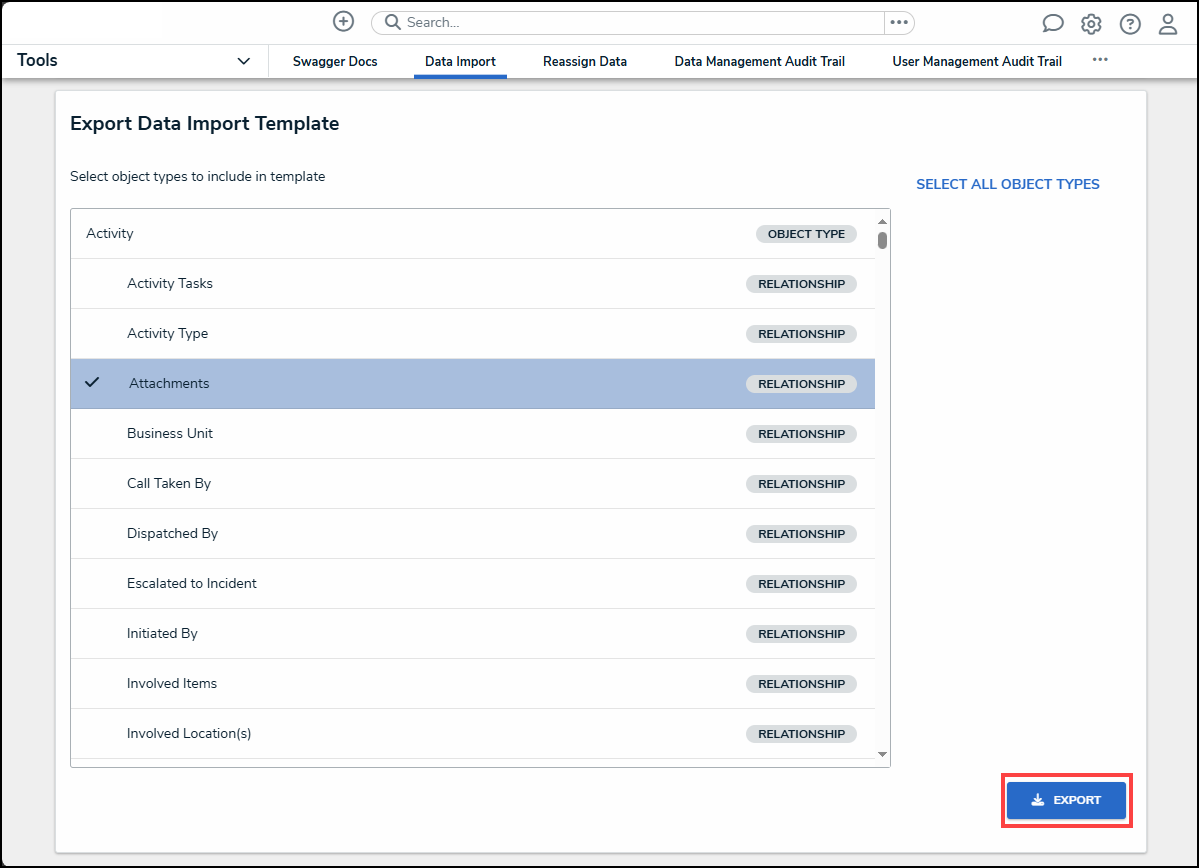Screen dimensions: 1199x868
Task: Switch to the Reassign Data tab
Action: coord(584,61)
